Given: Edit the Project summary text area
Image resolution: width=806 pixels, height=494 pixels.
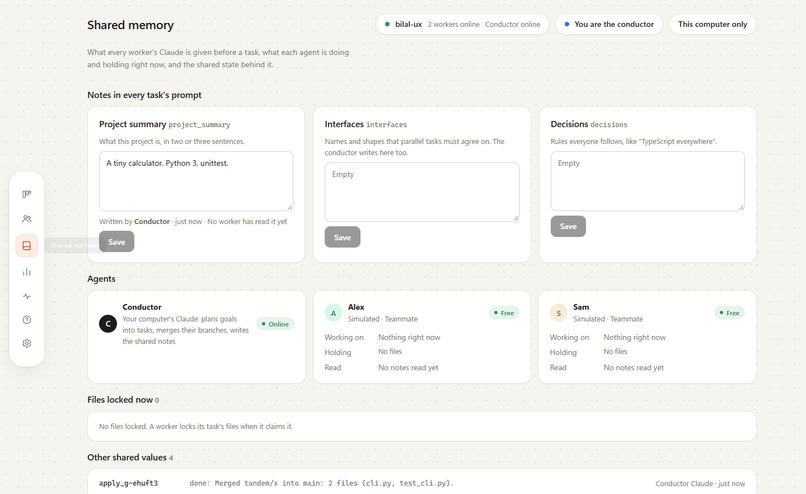Looking at the screenshot, I should point(196,181).
